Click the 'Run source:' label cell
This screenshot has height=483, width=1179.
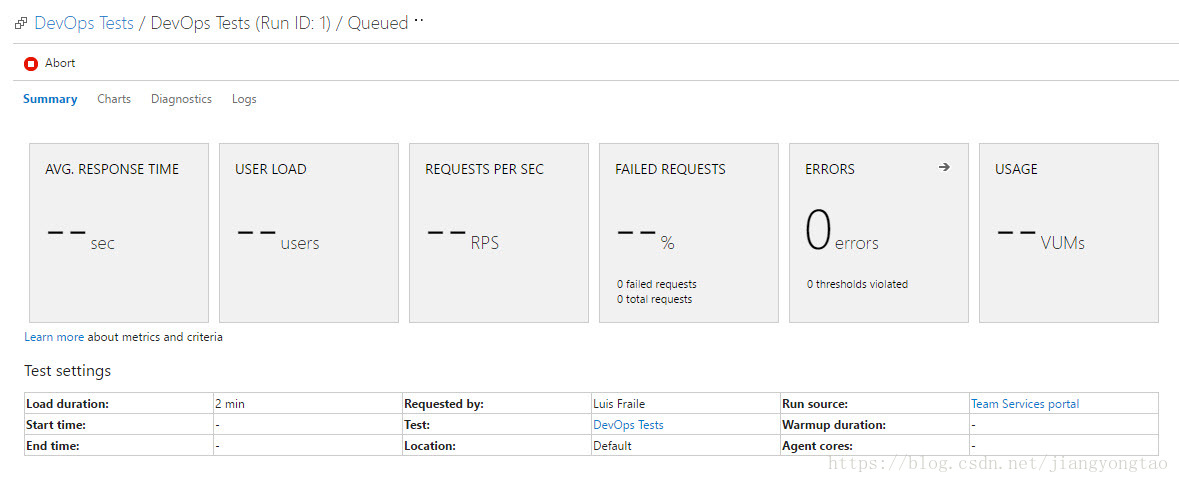pyautogui.click(x=874, y=404)
